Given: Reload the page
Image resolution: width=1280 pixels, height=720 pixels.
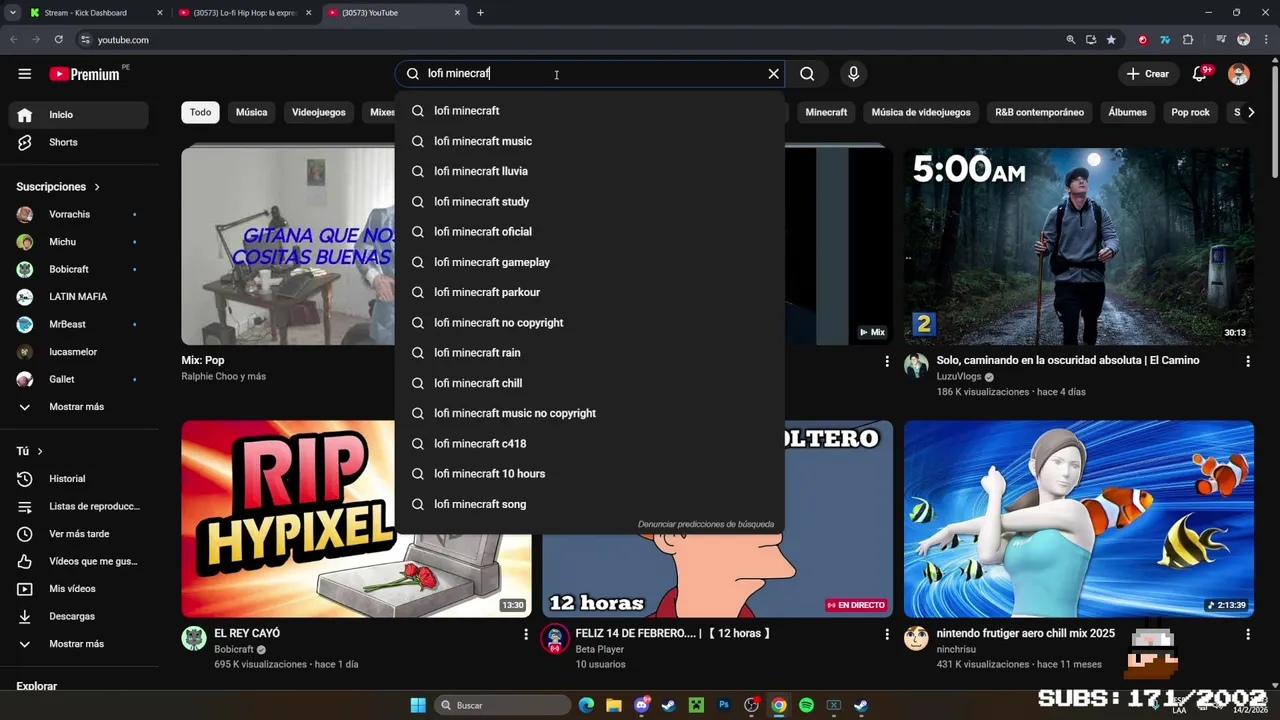Looking at the screenshot, I should 59,40.
